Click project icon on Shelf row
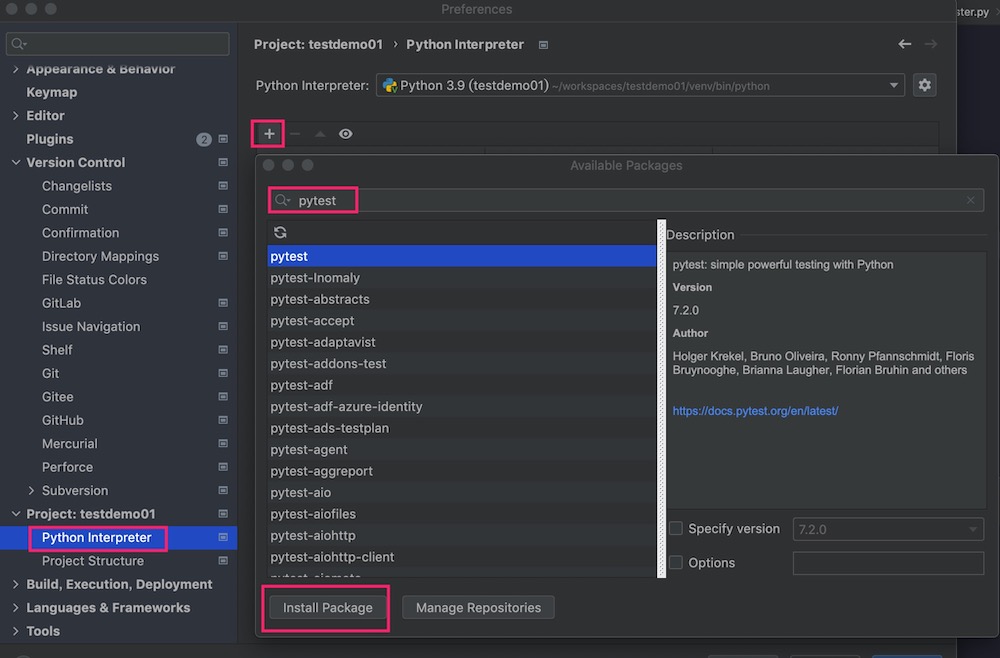The width and height of the screenshot is (1000, 658). [x=223, y=350]
